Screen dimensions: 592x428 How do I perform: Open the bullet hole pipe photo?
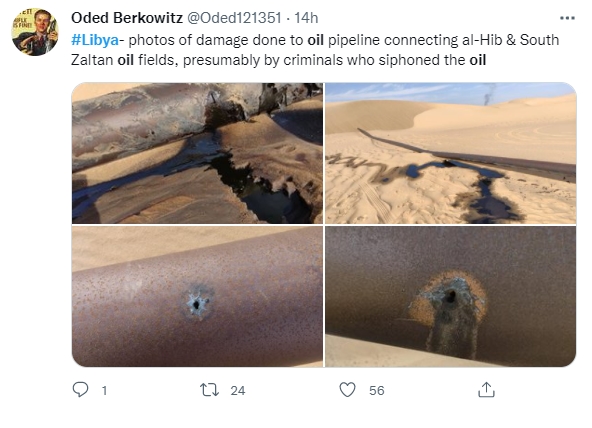197,297
